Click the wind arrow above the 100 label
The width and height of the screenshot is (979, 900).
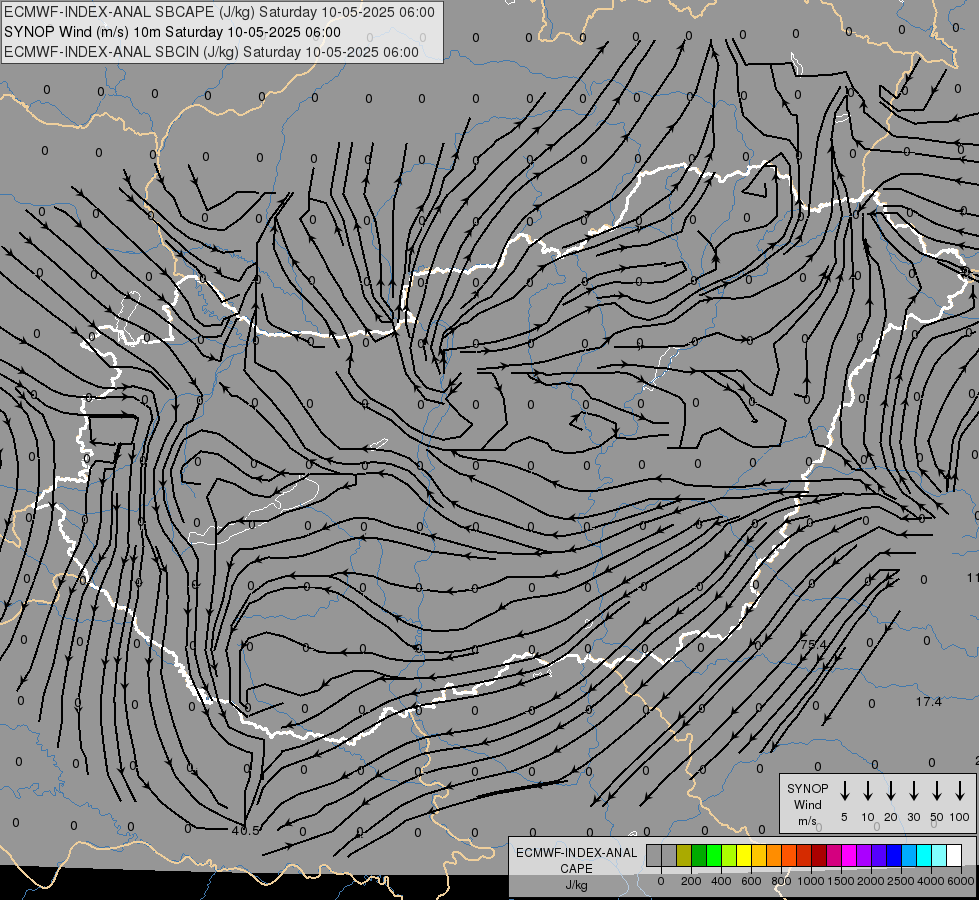click(960, 791)
